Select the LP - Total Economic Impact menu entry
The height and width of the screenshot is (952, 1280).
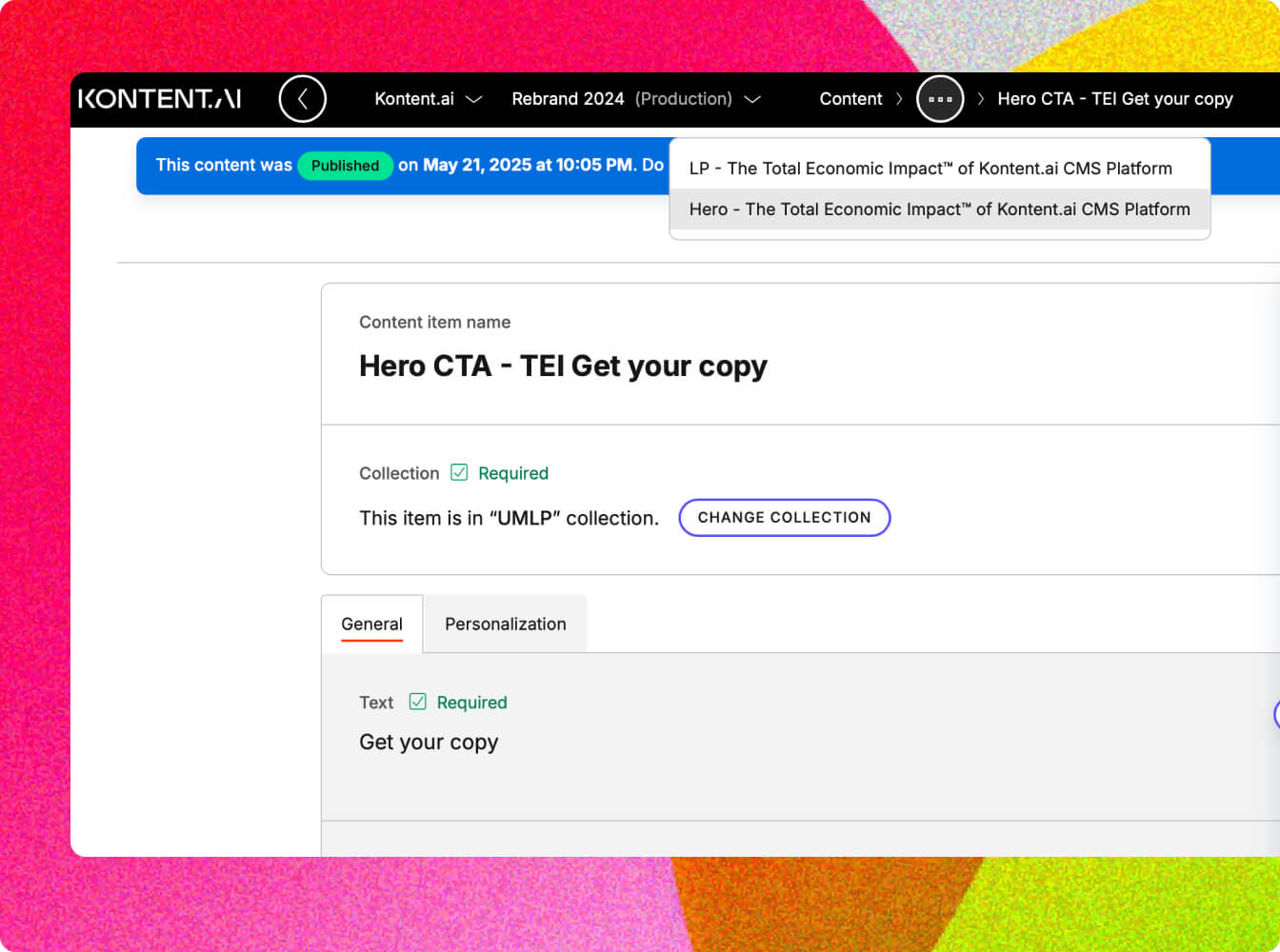point(930,169)
